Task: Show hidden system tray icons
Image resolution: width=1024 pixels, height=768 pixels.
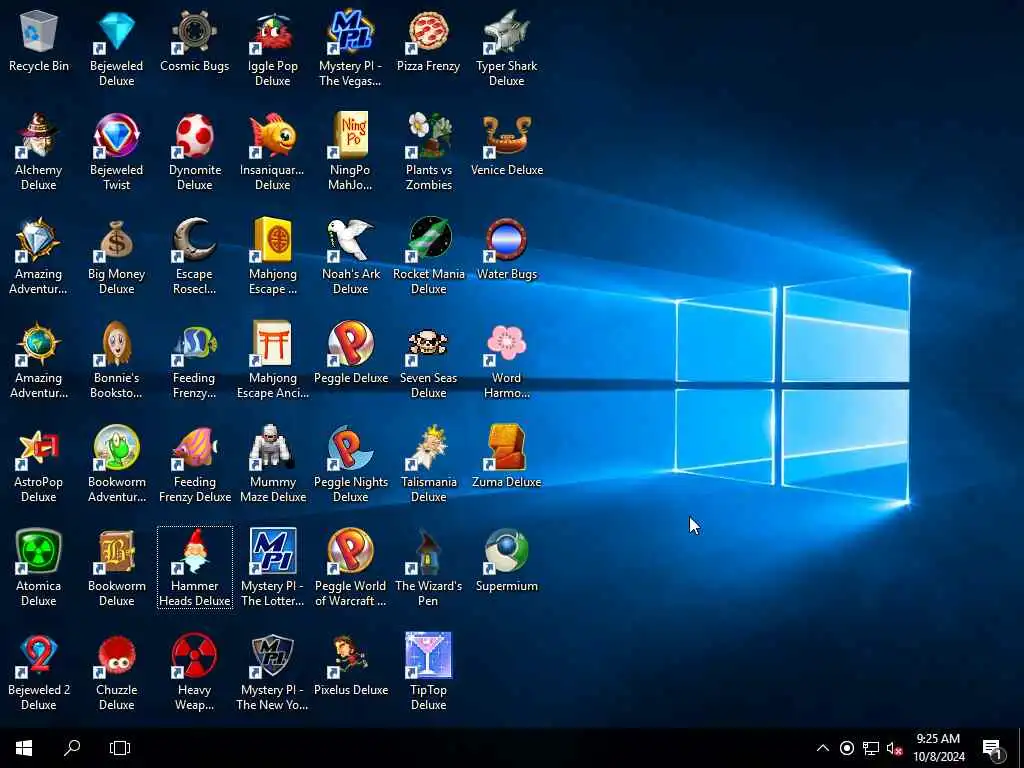Action: [x=823, y=748]
